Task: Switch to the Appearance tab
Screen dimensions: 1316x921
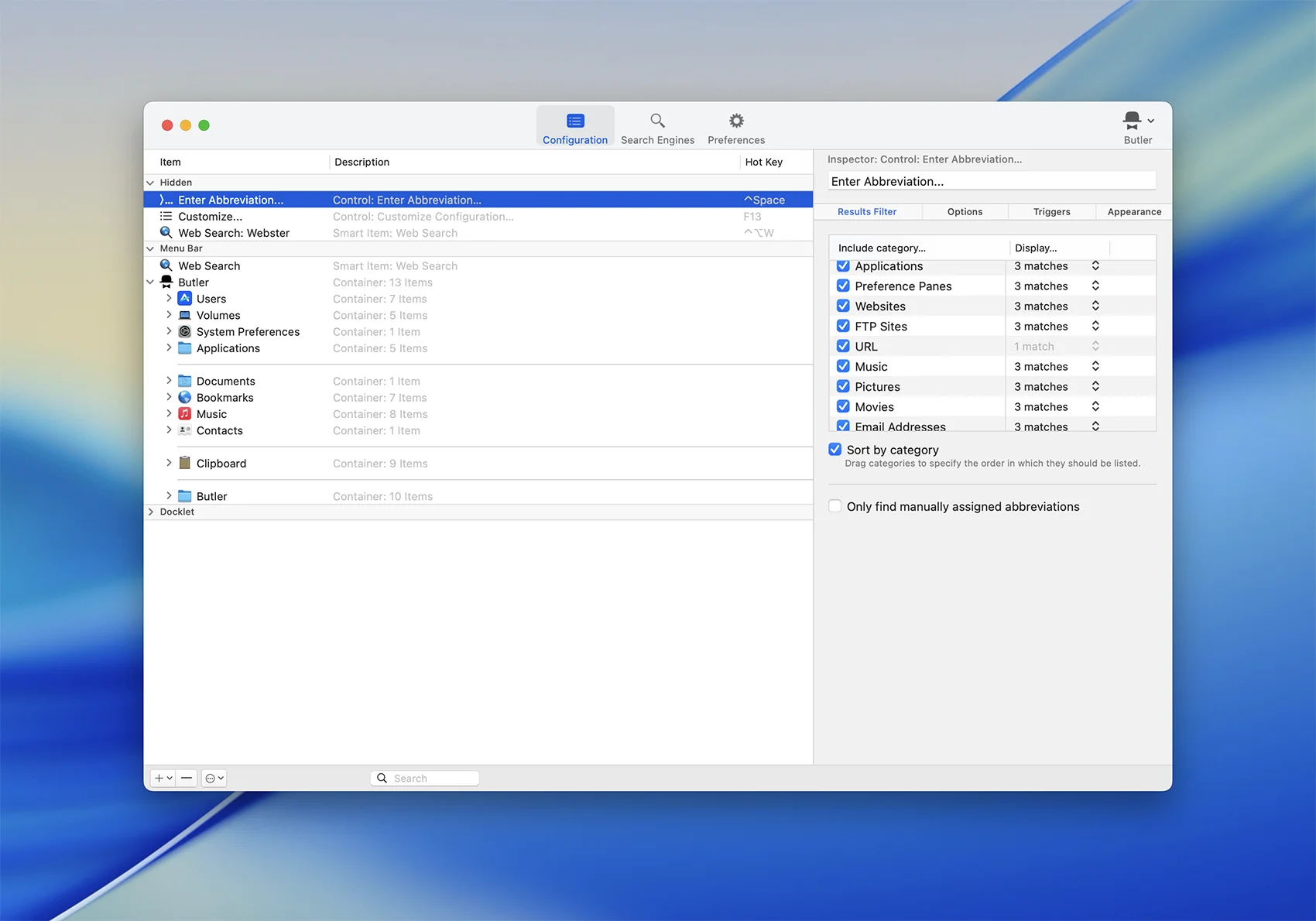Action: click(1133, 211)
